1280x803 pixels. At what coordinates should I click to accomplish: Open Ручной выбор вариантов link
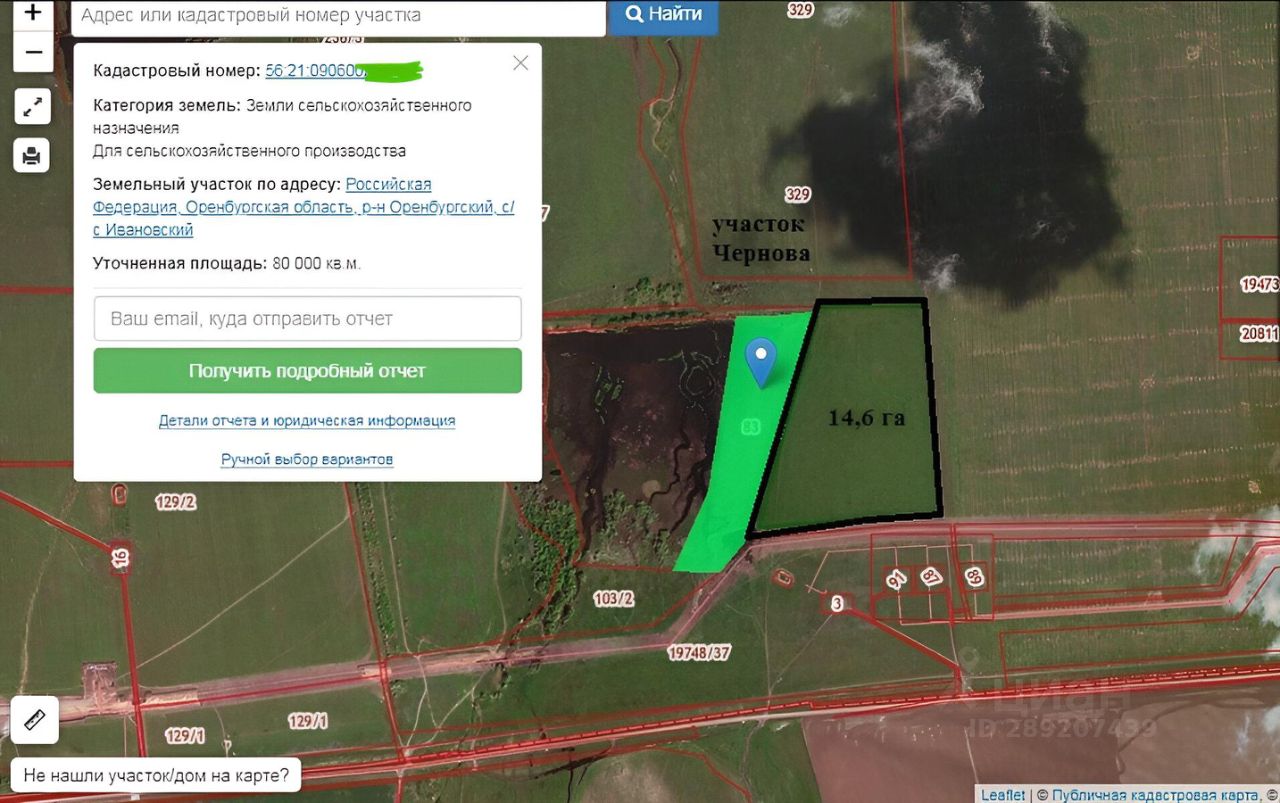pos(307,459)
